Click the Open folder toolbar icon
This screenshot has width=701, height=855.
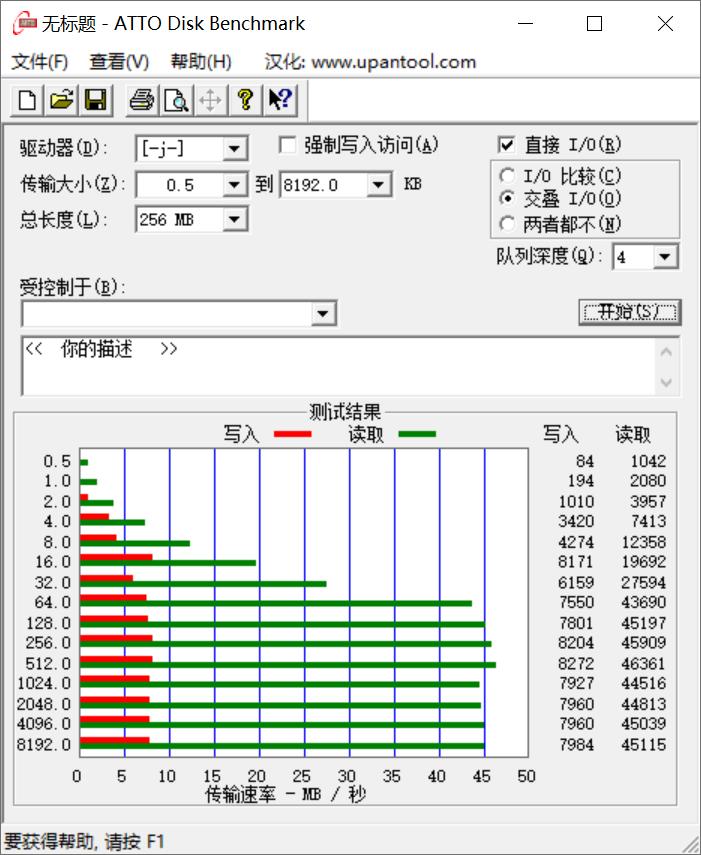(x=61, y=100)
